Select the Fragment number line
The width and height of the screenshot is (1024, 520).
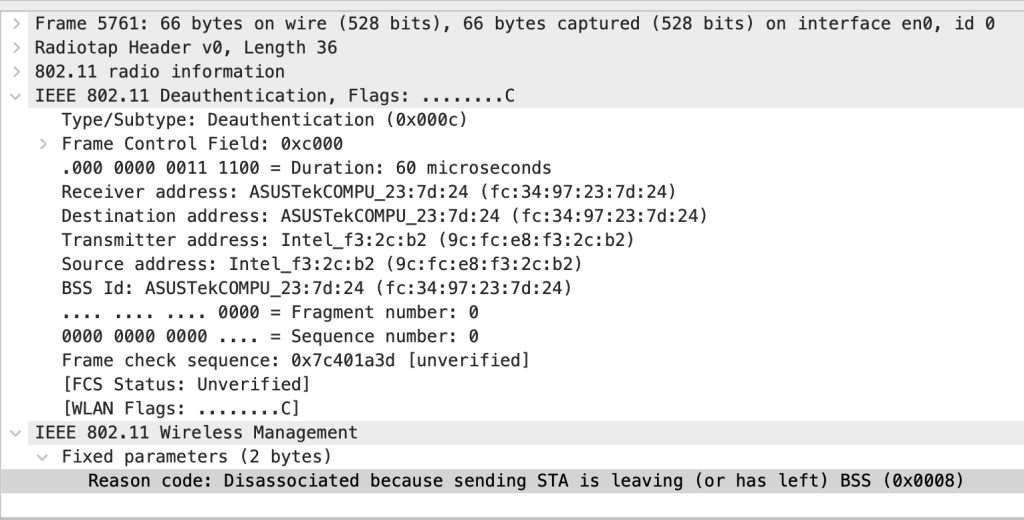[269, 312]
